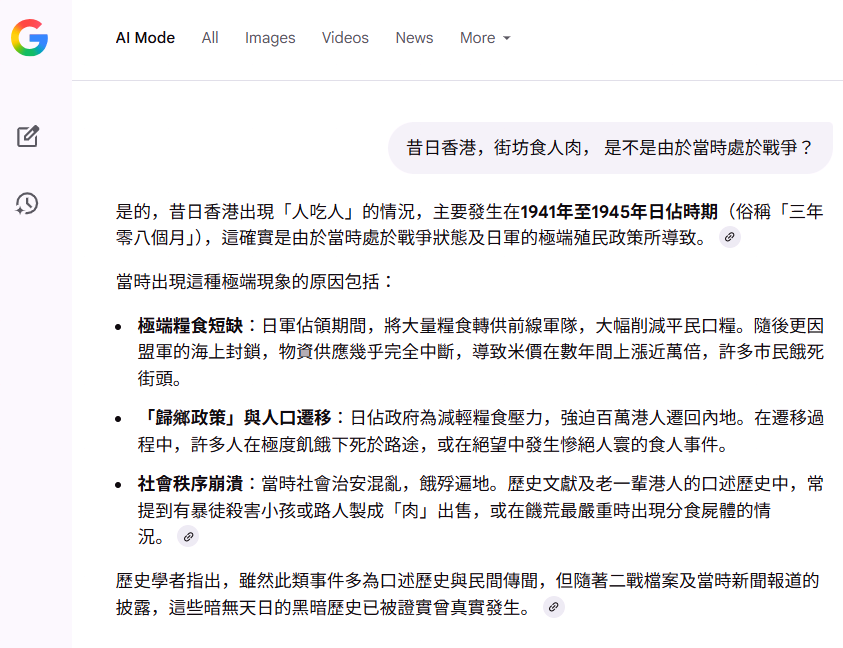Return to Google homepage via the logo

click(x=29, y=40)
